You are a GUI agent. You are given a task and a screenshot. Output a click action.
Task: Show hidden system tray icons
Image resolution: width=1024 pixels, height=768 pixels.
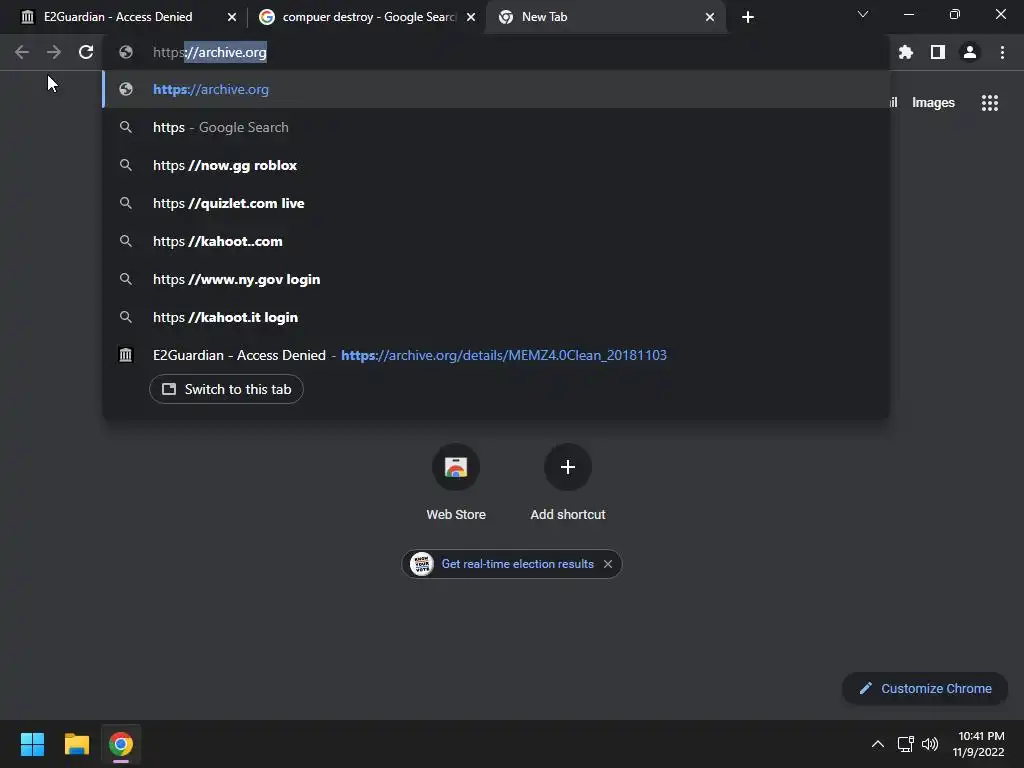(878, 744)
